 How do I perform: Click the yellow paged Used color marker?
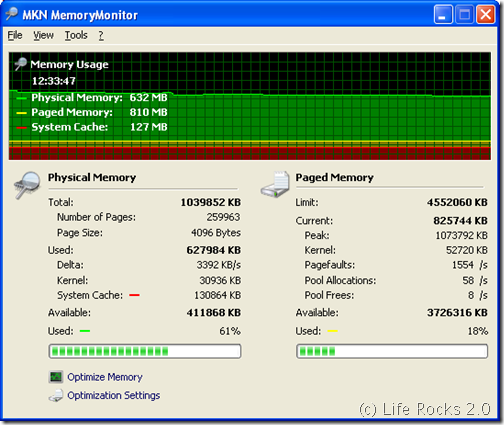(332, 331)
